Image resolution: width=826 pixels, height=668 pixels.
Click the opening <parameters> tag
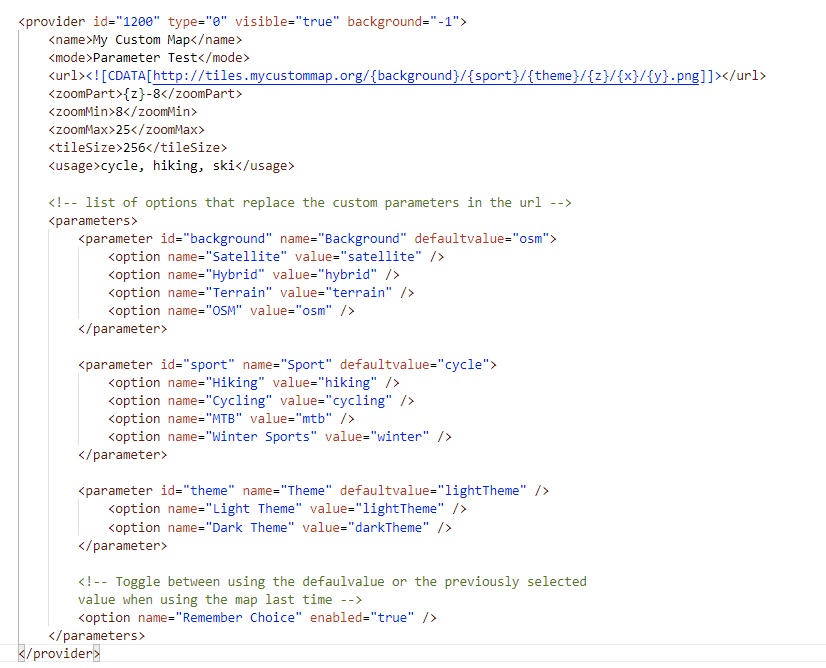coord(93,220)
